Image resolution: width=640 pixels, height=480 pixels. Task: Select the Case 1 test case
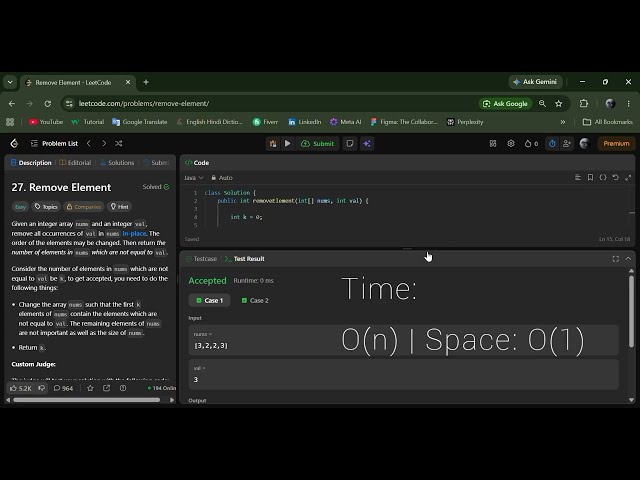(x=210, y=300)
